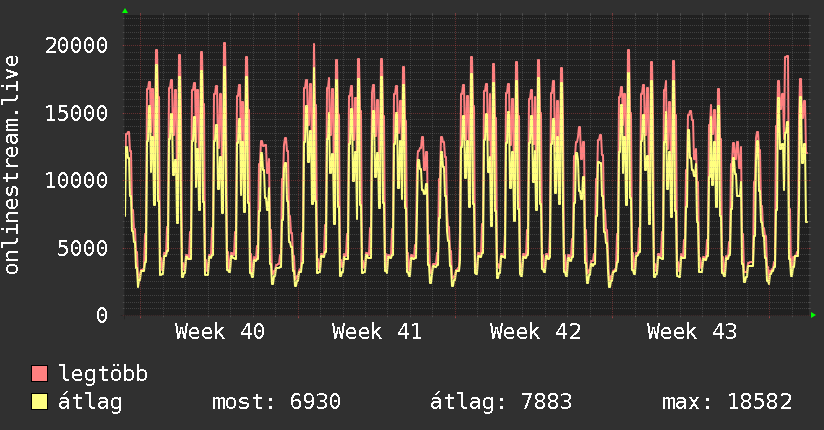The height and width of the screenshot is (430, 824).
Task: Click the yellow átlag legend swatch
Action: (x=40, y=402)
